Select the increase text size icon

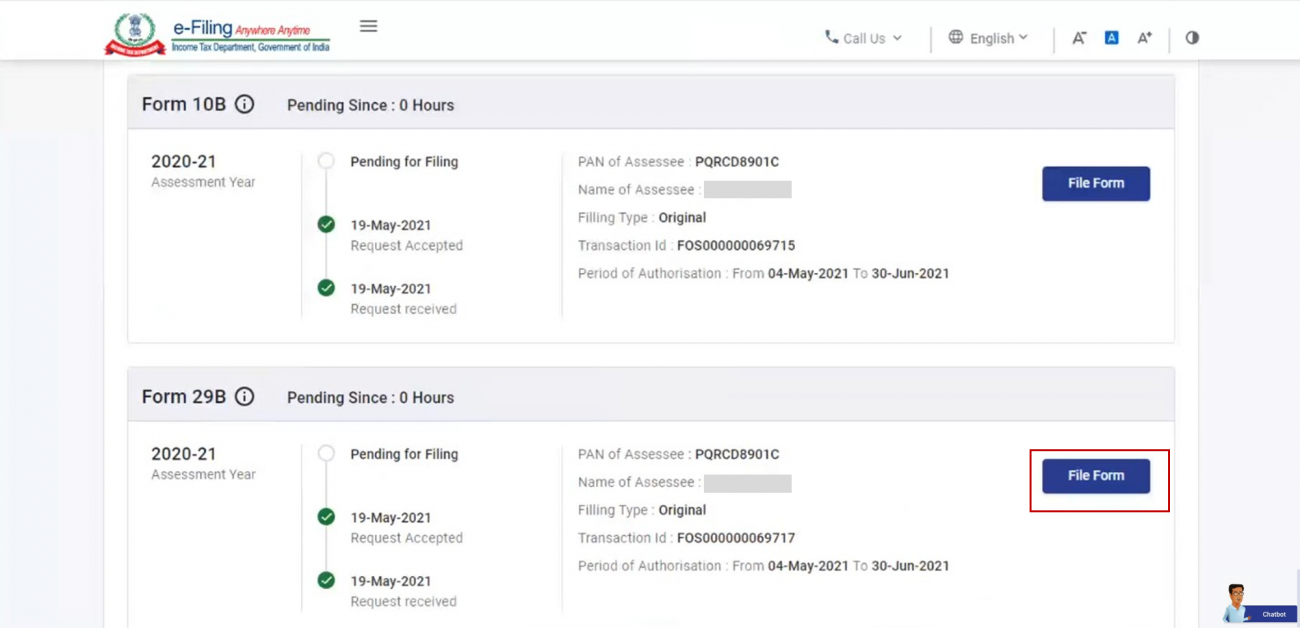1144,37
